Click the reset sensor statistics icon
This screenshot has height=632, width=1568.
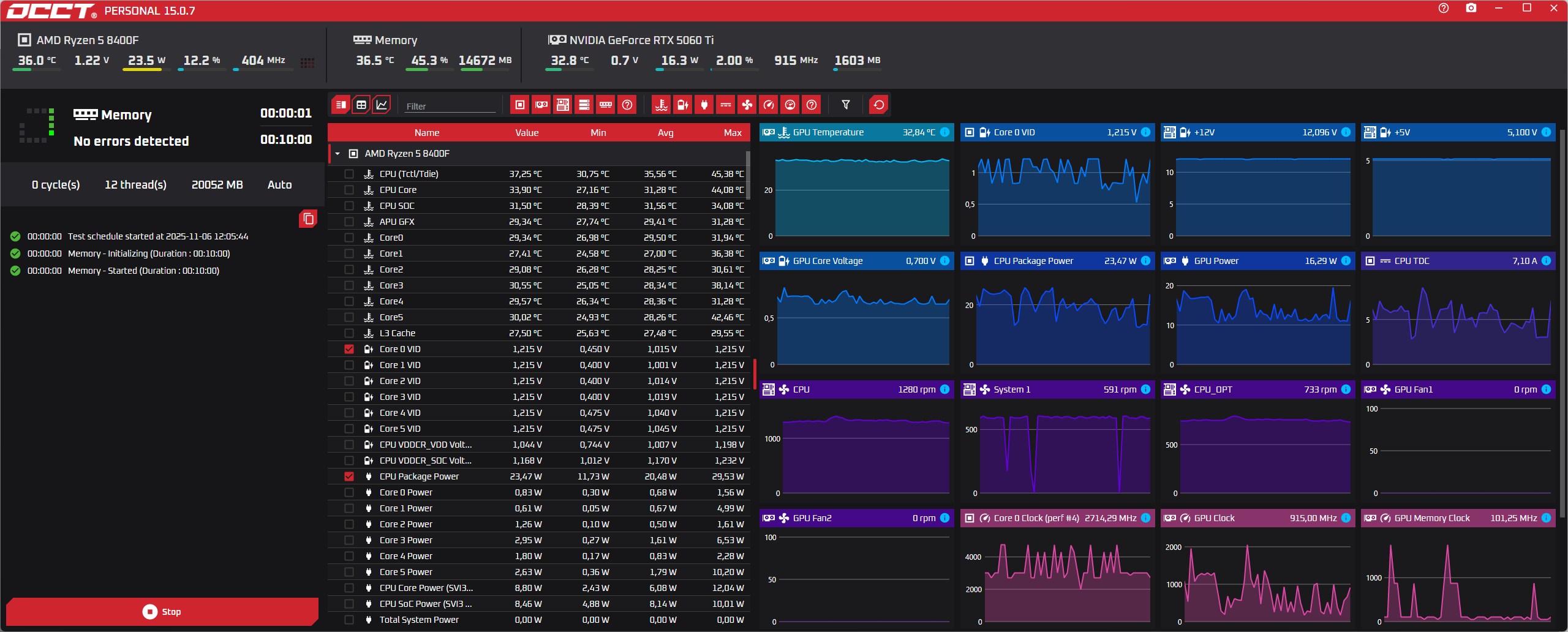click(878, 105)
